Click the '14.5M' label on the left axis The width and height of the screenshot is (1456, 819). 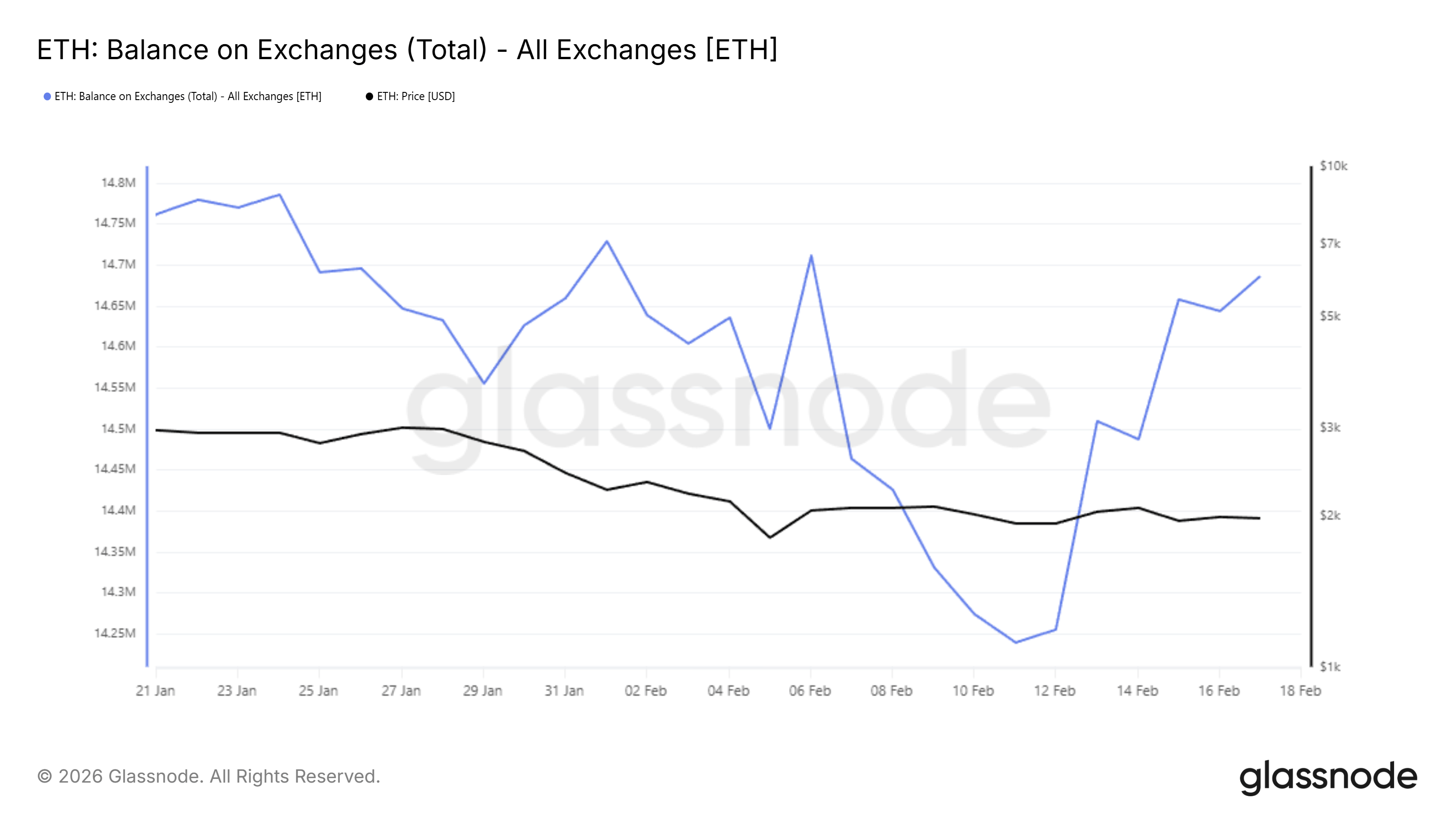119,429
